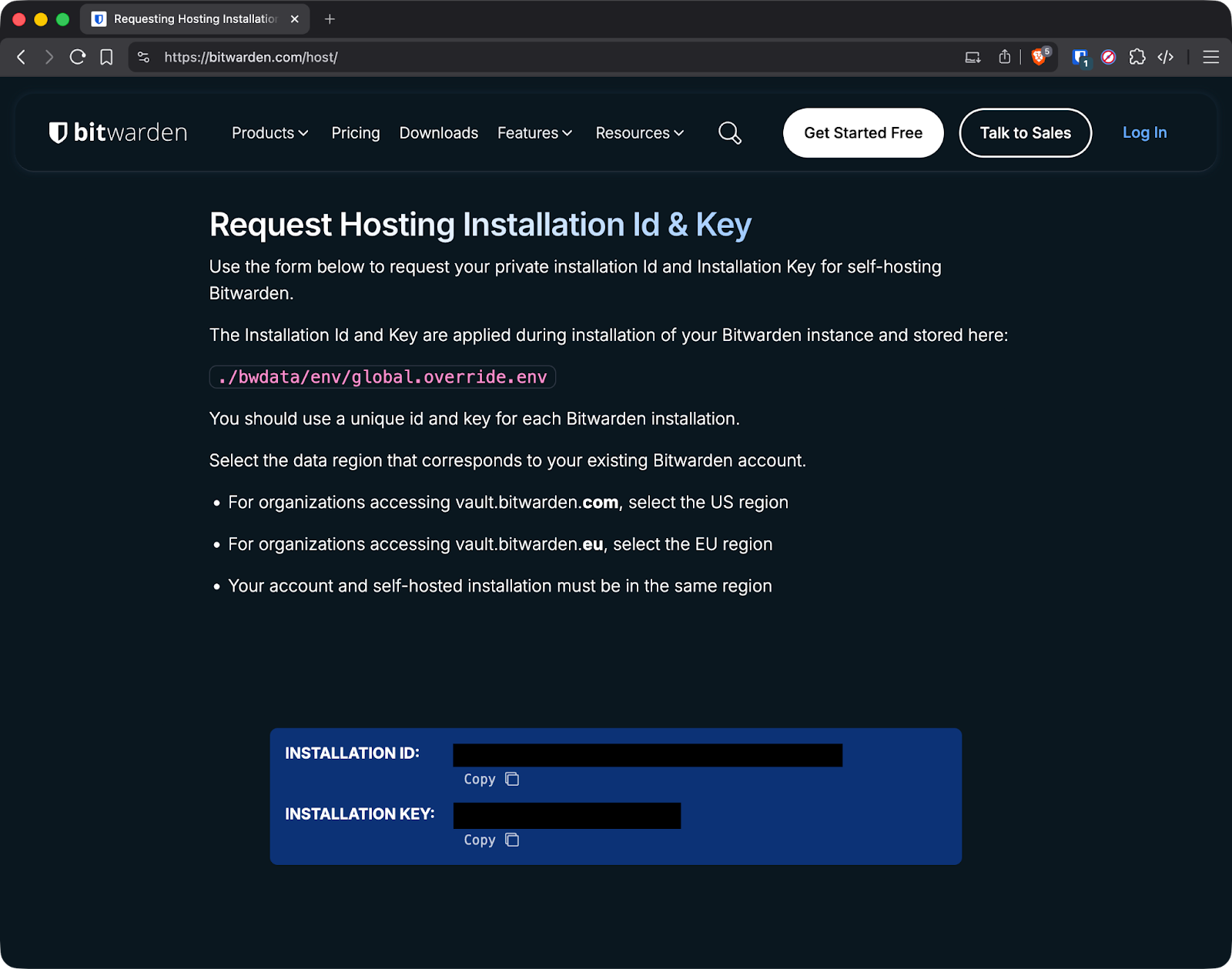
Task: Open the browser hamburger menu
Action: [x=1210, y=56]
